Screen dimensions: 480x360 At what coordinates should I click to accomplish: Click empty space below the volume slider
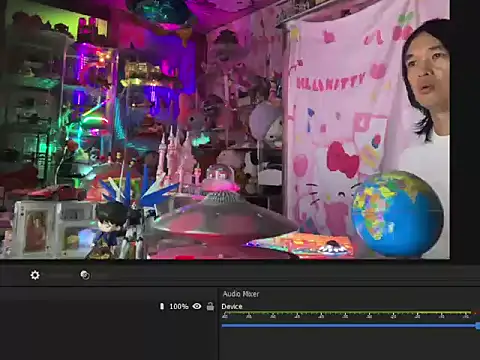tap(350, 345)
